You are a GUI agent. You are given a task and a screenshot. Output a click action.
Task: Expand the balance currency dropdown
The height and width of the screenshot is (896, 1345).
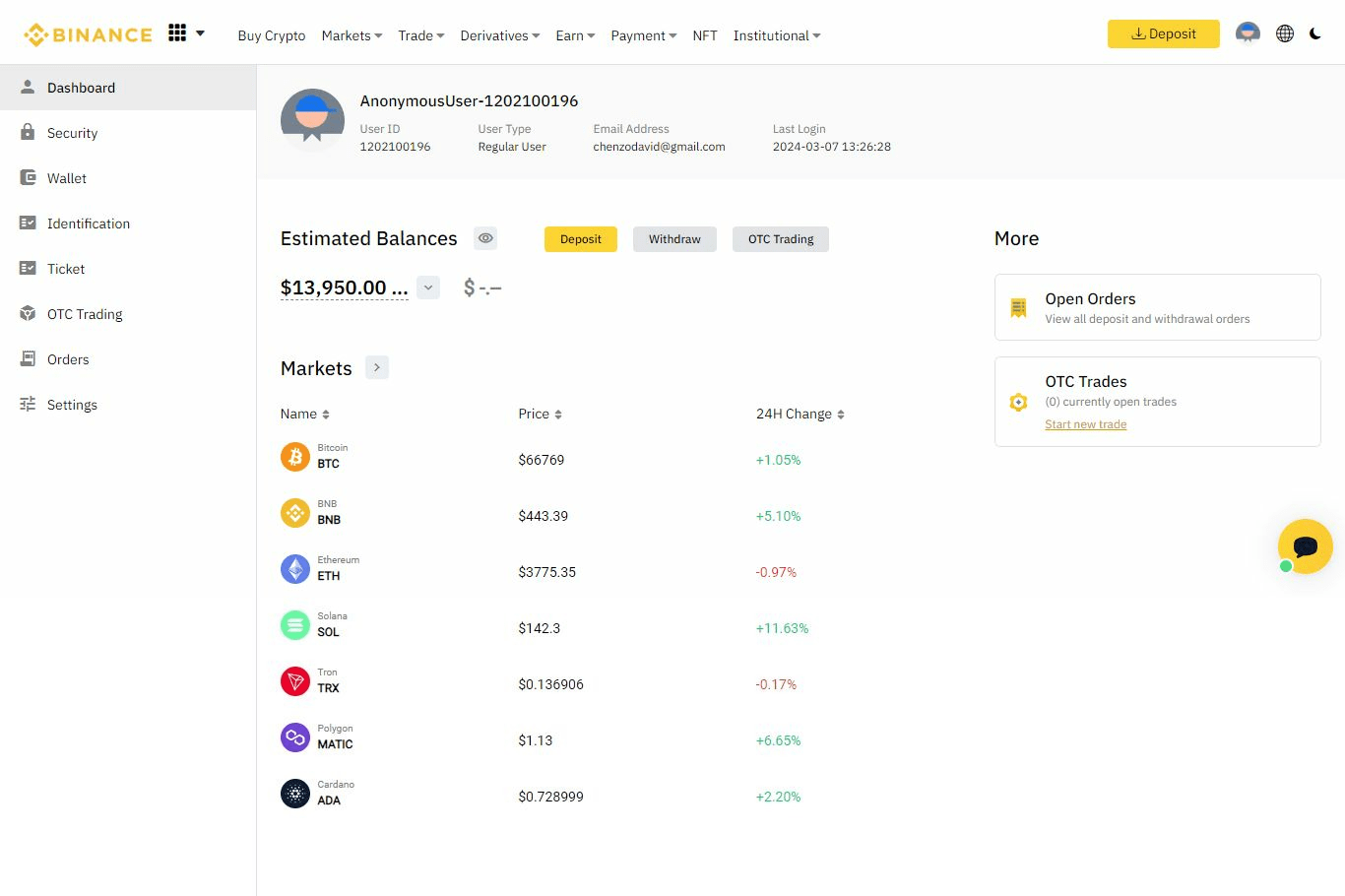click(x=427, y=288)
